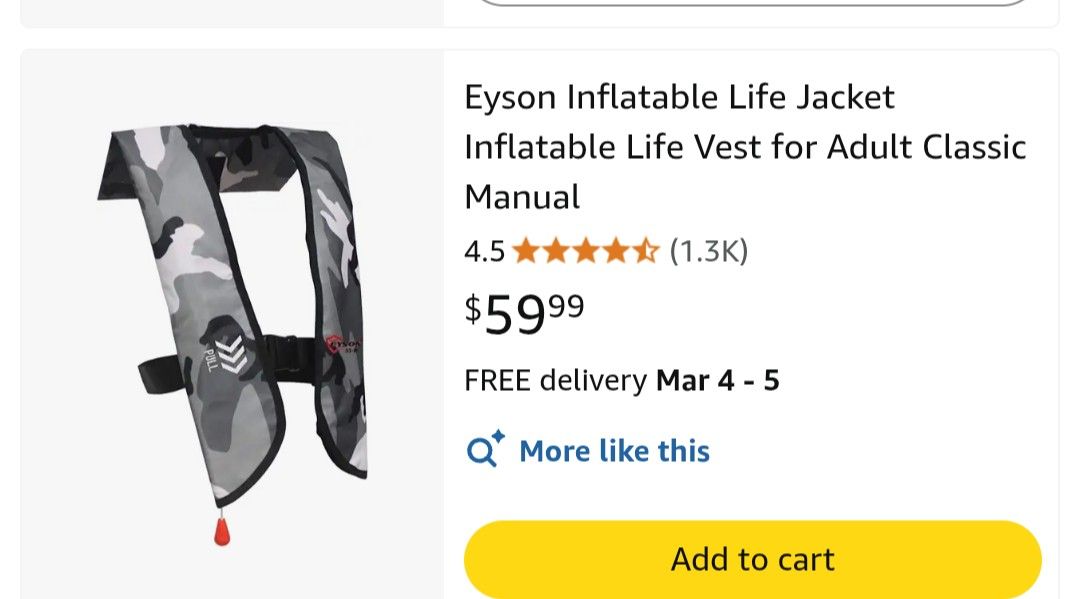Click the half-filled fifth rating star
Screen dimensions: 1080x599
[x=645, y=251]
